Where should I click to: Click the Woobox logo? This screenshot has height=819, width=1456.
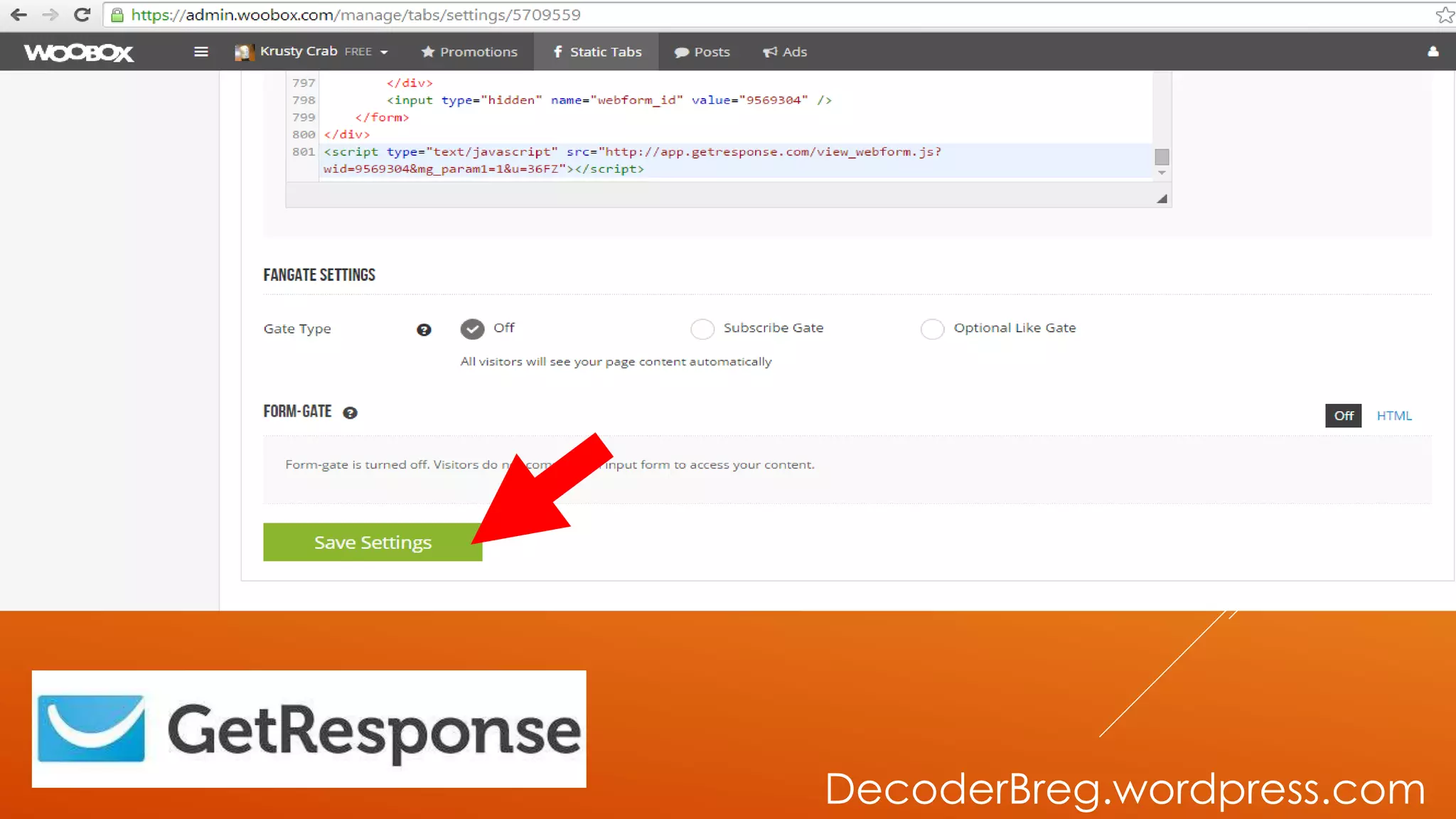78,53
